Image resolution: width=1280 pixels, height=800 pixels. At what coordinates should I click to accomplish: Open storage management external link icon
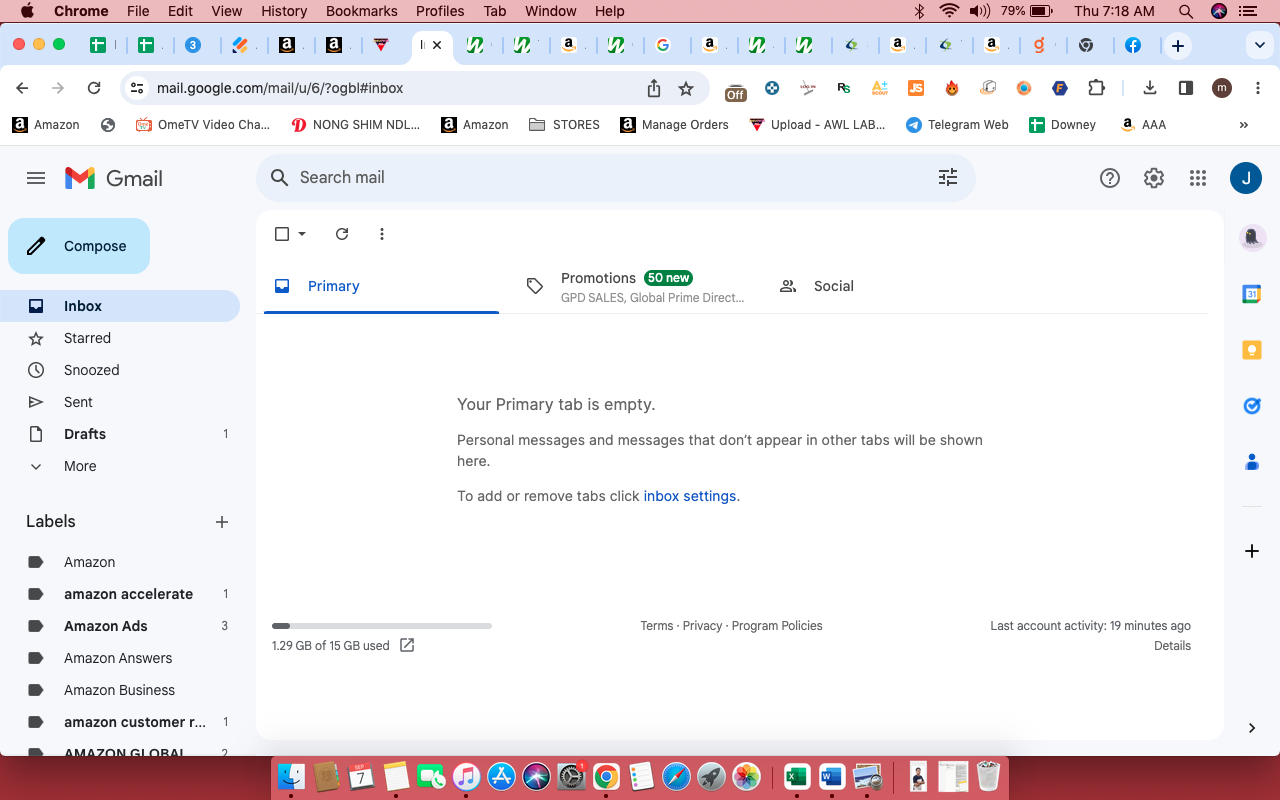(x=407, y=645)
